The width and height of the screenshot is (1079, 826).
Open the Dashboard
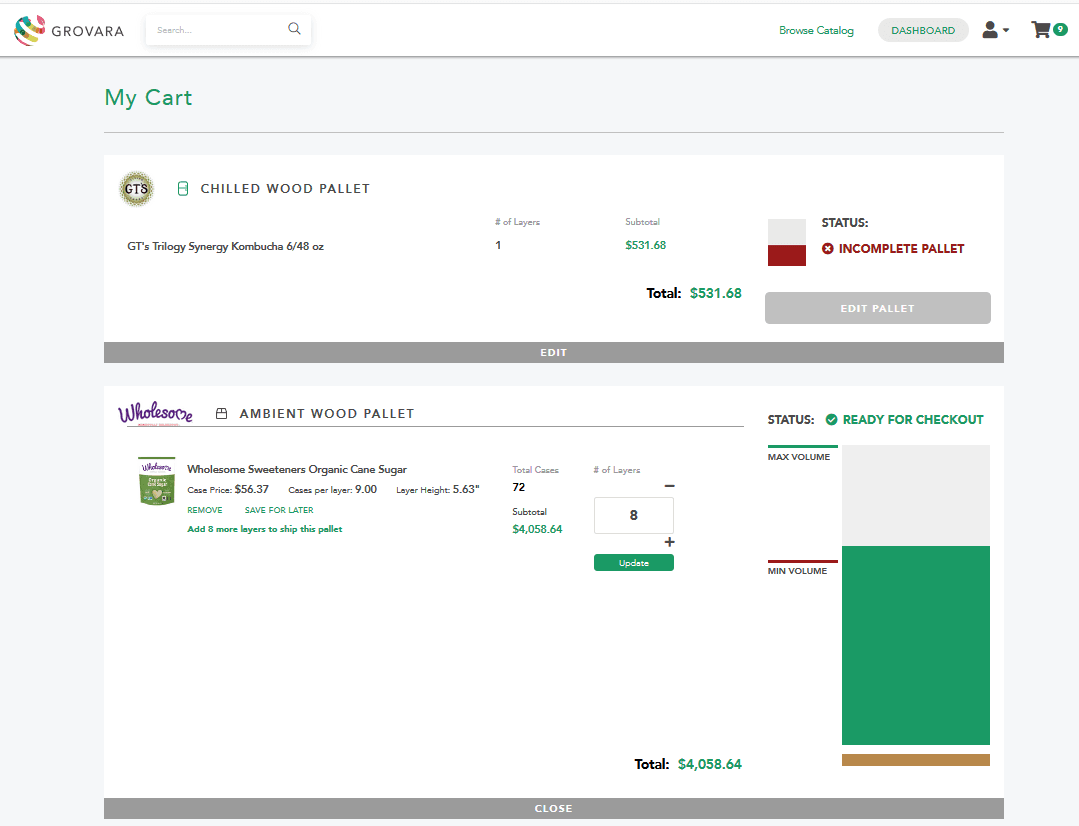pos(923,30)
